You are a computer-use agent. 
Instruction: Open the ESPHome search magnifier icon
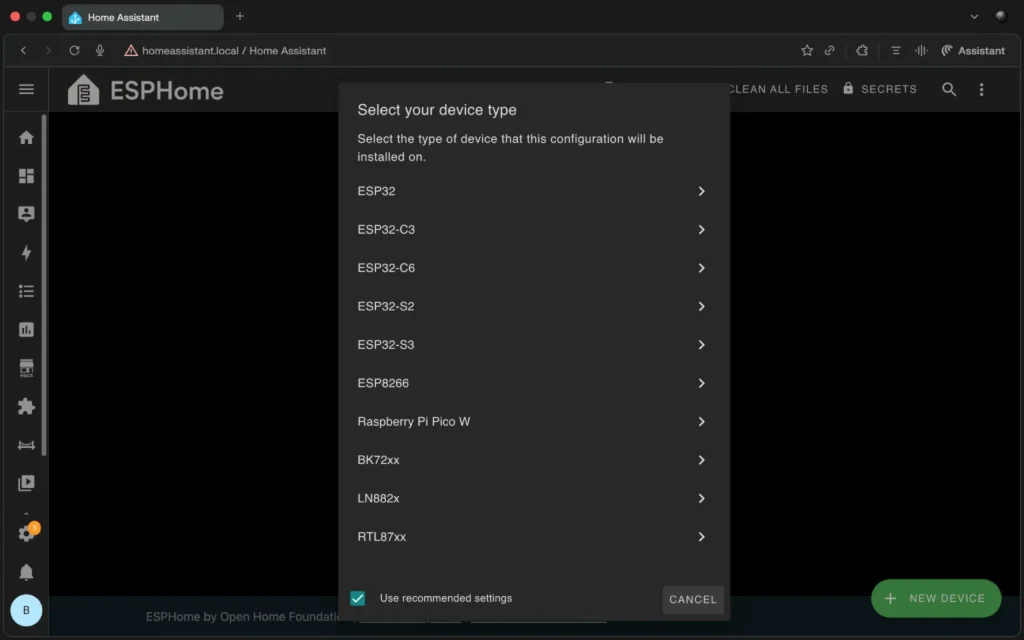[x=949, y=89]
